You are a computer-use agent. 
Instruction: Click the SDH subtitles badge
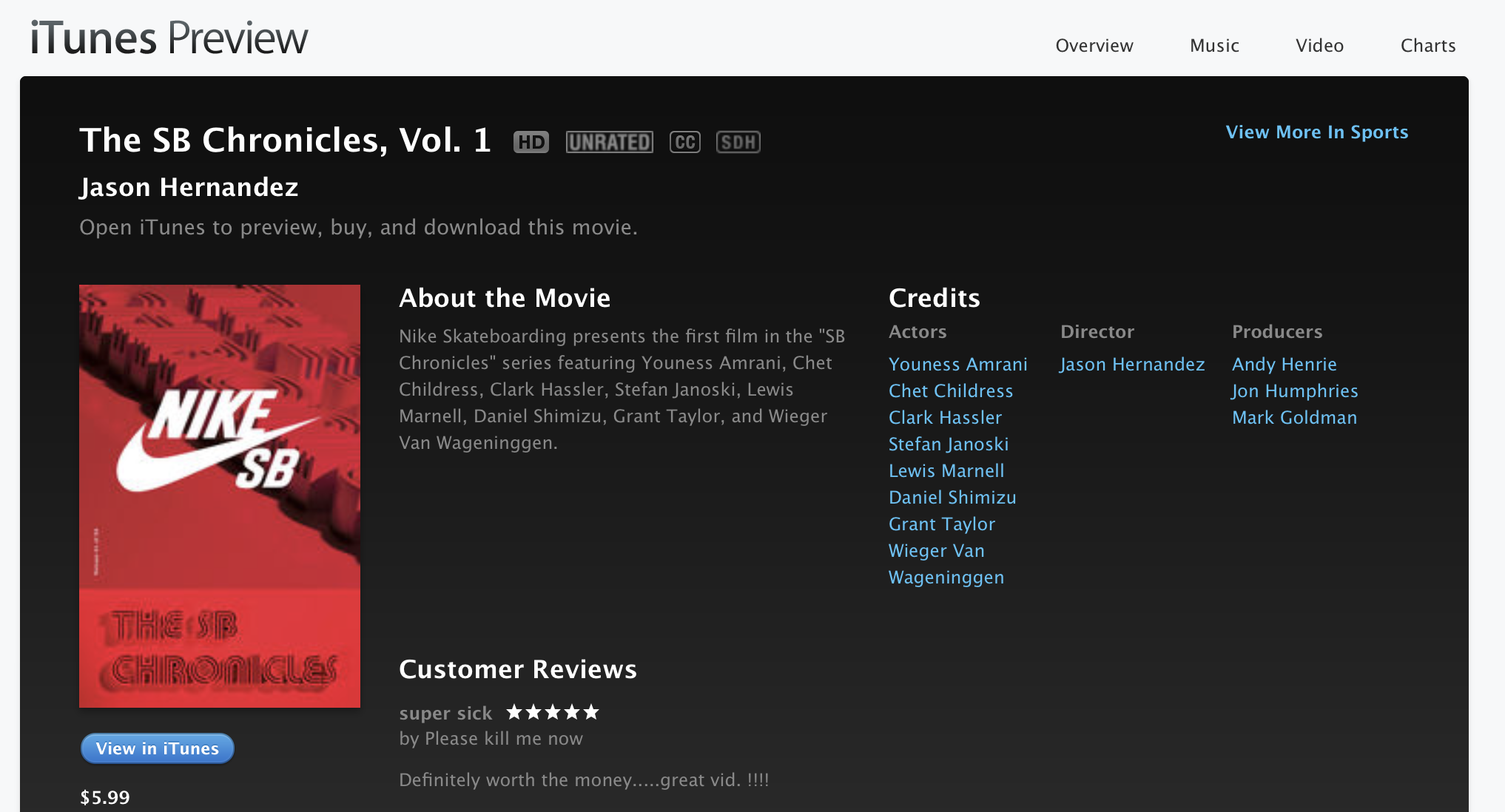738,142
